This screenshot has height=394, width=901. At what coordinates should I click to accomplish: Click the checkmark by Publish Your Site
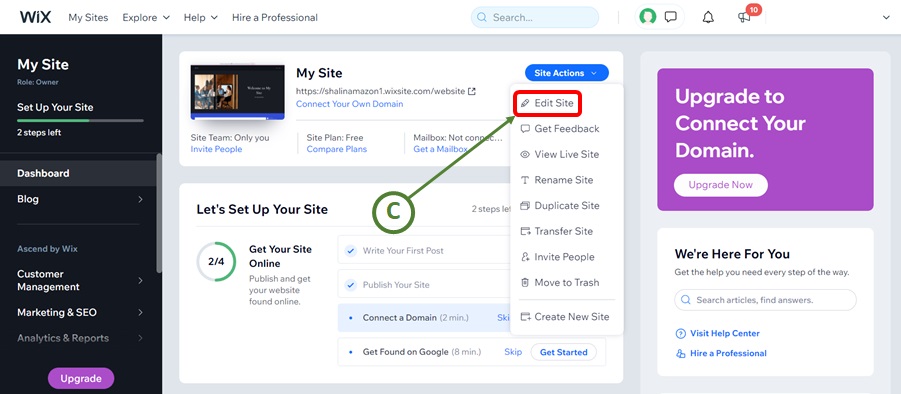pos(350,285)
